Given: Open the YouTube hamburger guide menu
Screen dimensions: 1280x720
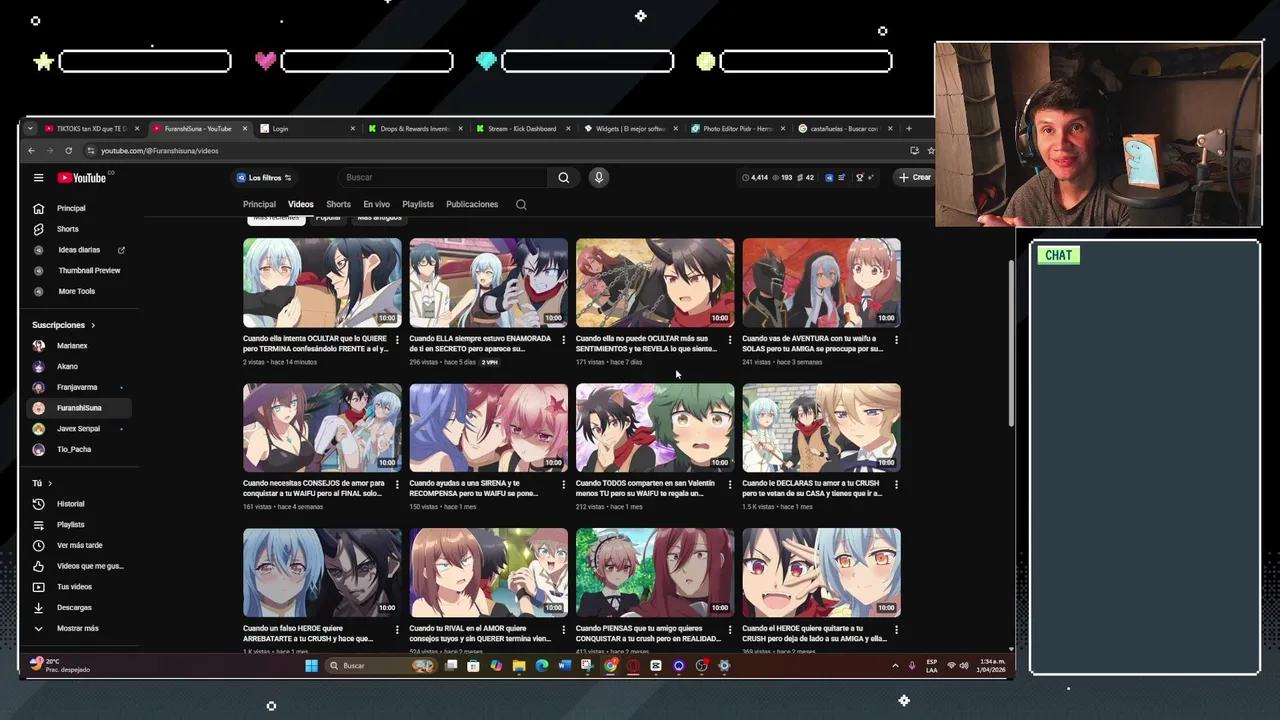Looking at the screenshot, I should pos(38,178).
